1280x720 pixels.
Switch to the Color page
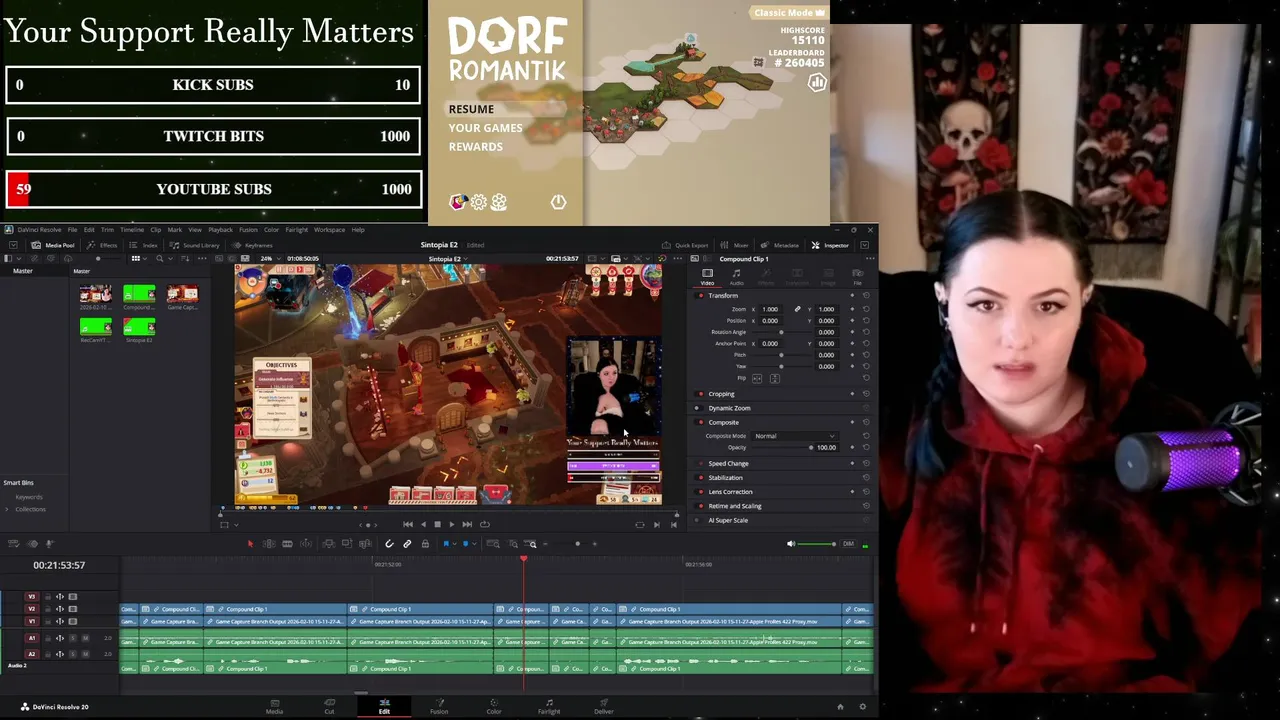[x=494, y=706]
